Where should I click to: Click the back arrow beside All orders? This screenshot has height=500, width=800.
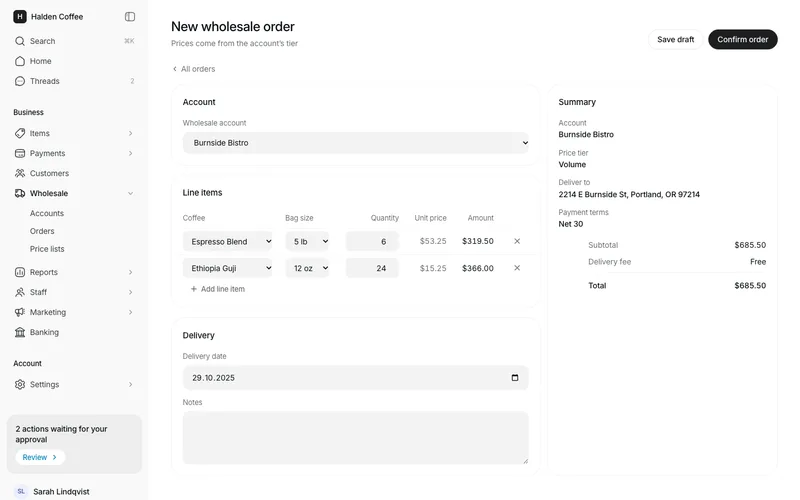click(x=174, y=69)
